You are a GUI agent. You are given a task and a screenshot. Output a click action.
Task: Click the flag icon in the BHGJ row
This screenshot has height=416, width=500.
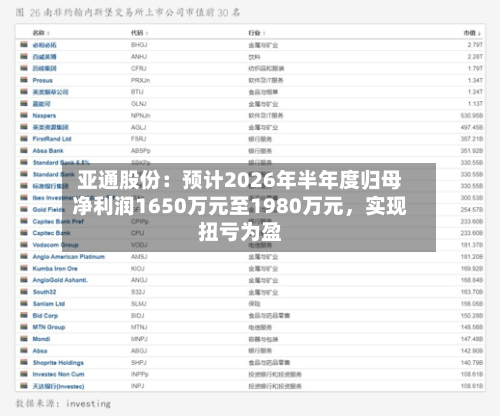(24, 44)
